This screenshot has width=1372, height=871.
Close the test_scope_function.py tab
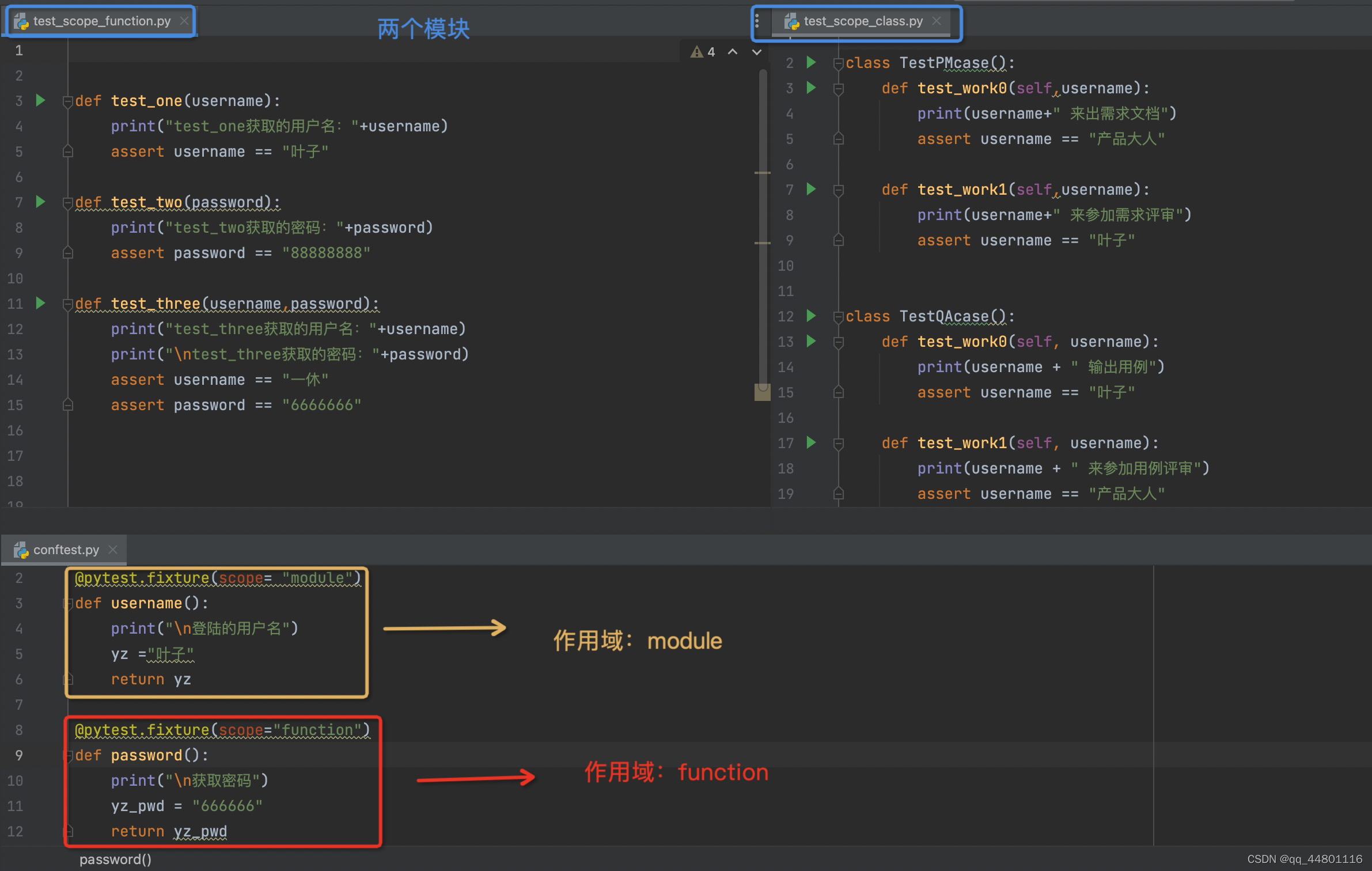[184, 21]
